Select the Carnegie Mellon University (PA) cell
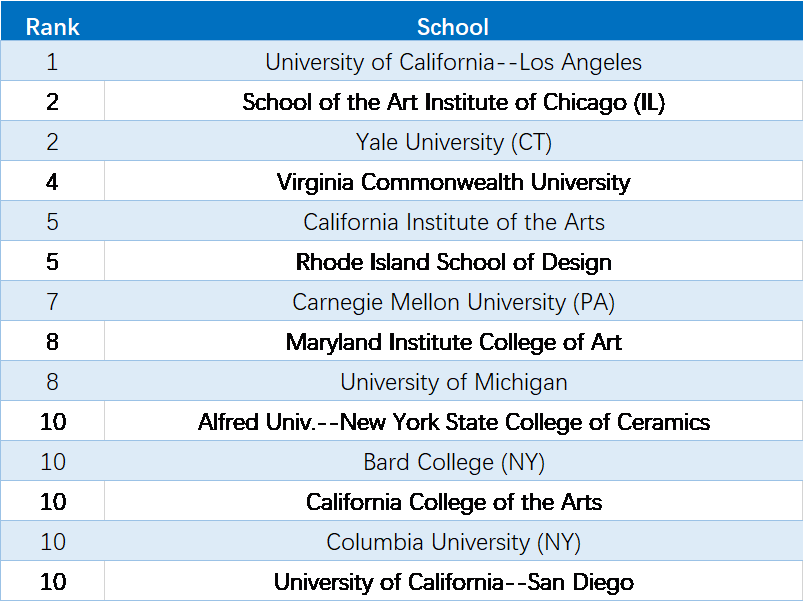The height and width of the screenshot is (602, 804). [453, 302]
